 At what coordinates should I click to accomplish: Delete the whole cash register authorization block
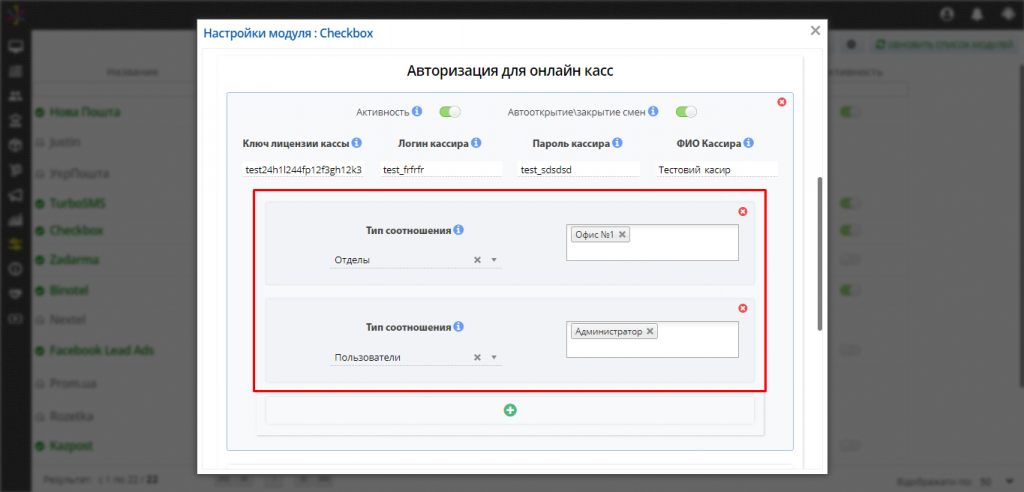tap(782, 102)
